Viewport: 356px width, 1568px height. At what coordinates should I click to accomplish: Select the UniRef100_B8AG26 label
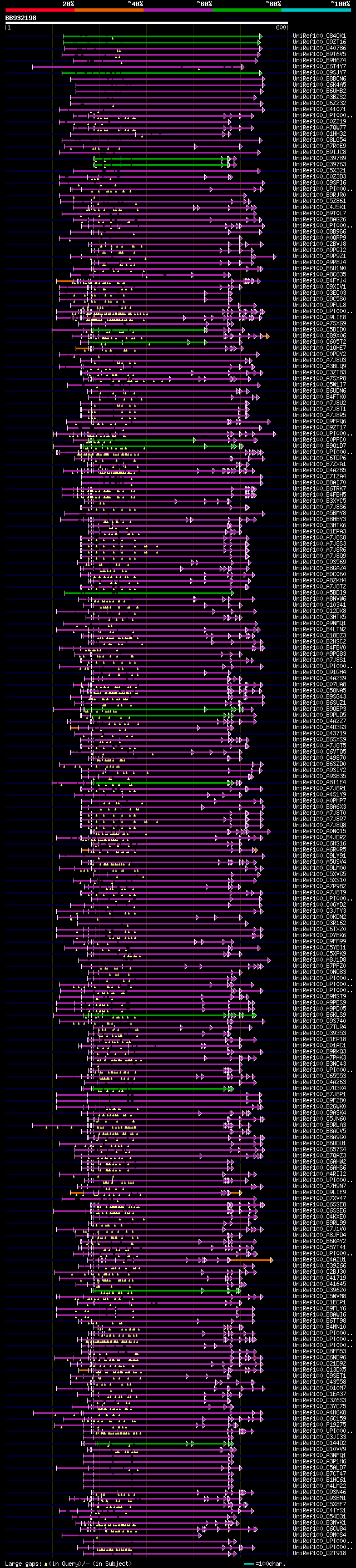[x=319, y=219]
